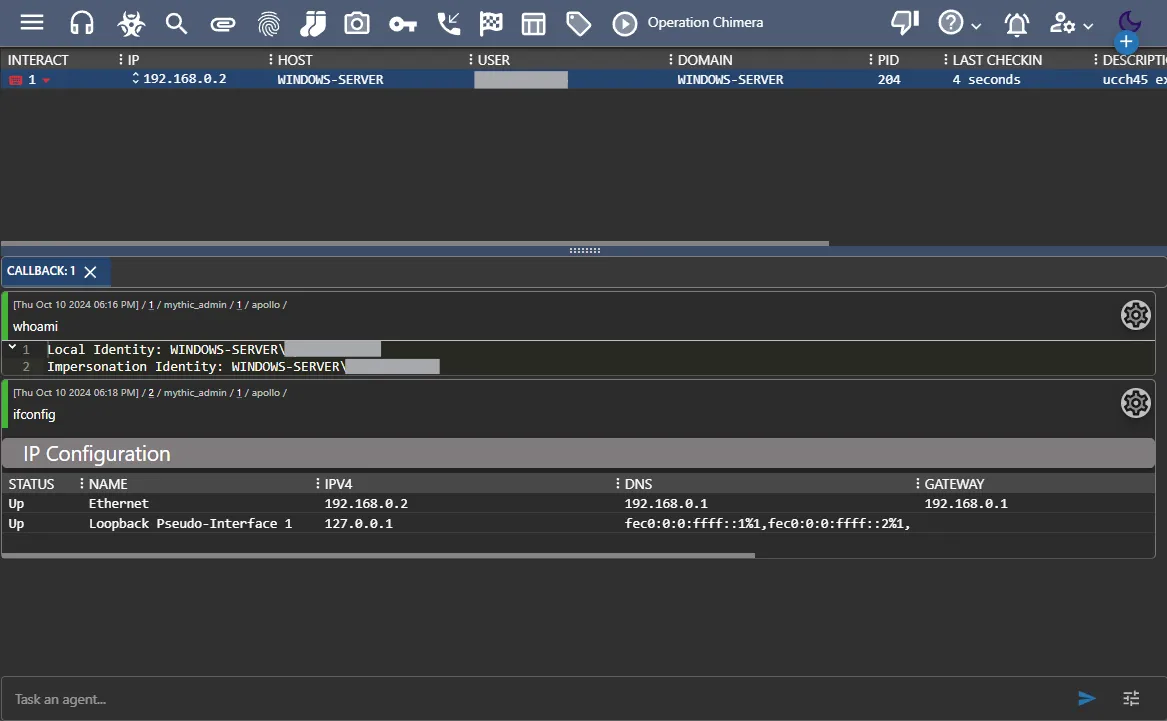Collapse the whoami output line toggle
1167x721 pixels.
12,348
